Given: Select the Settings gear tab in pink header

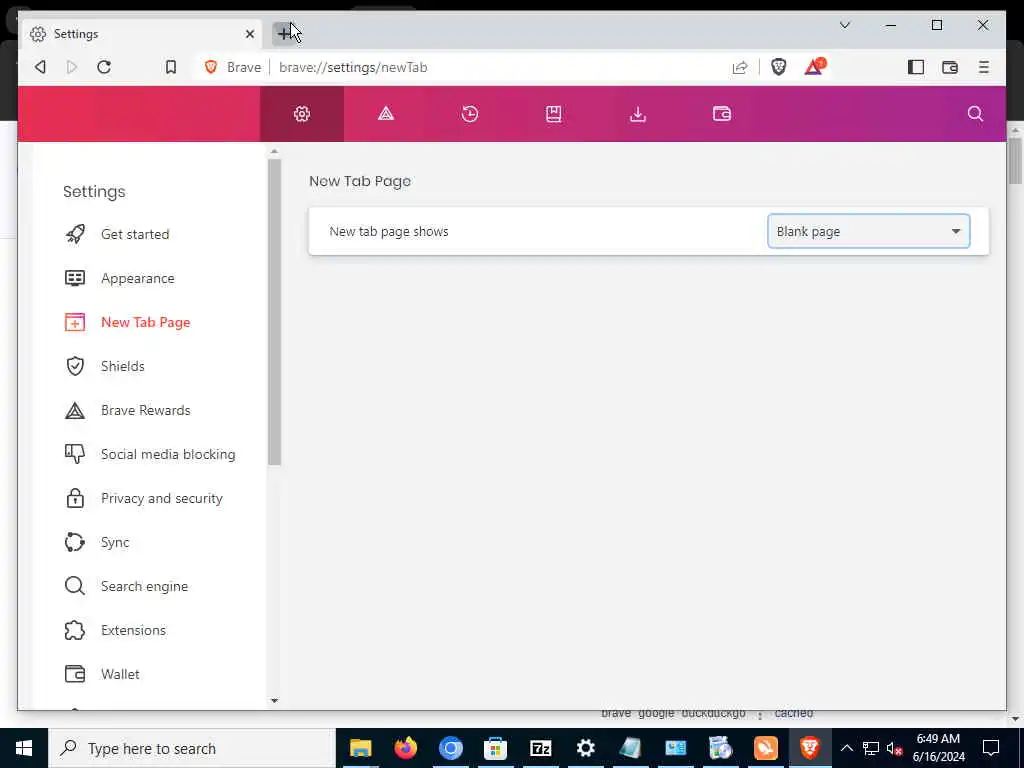Looking at the screenshot, I should point(302,114).
